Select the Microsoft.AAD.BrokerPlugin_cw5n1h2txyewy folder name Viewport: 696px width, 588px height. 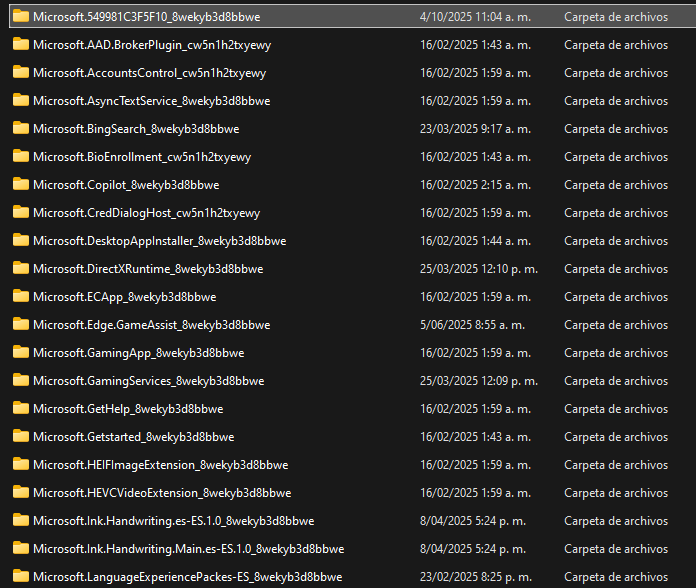[x=152, y=45]
